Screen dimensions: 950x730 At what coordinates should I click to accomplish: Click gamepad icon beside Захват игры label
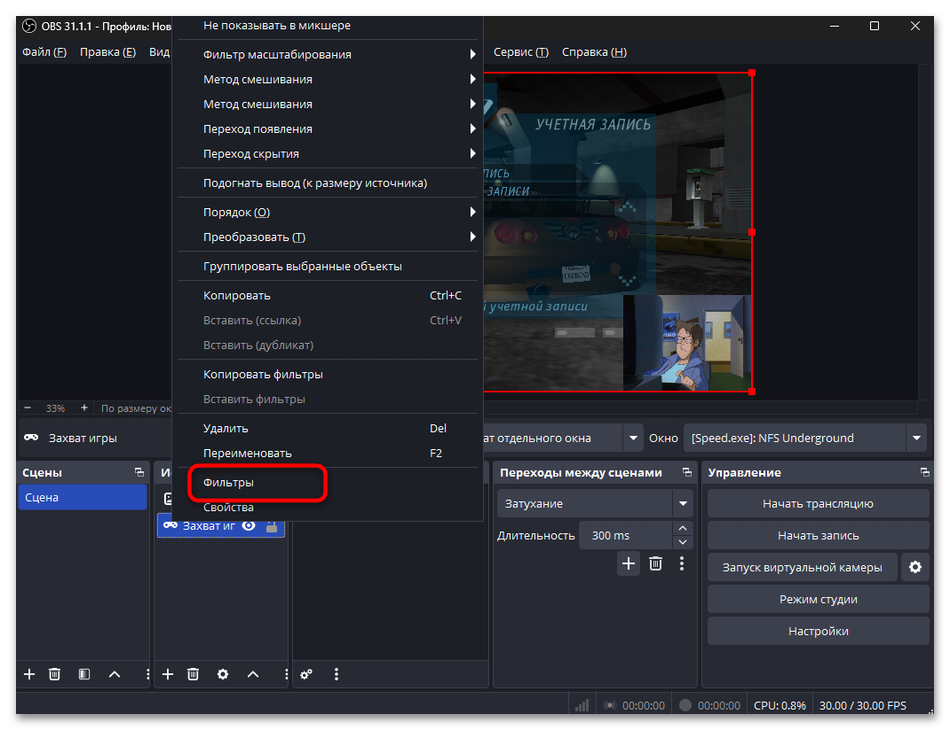[x=32, y=438]
